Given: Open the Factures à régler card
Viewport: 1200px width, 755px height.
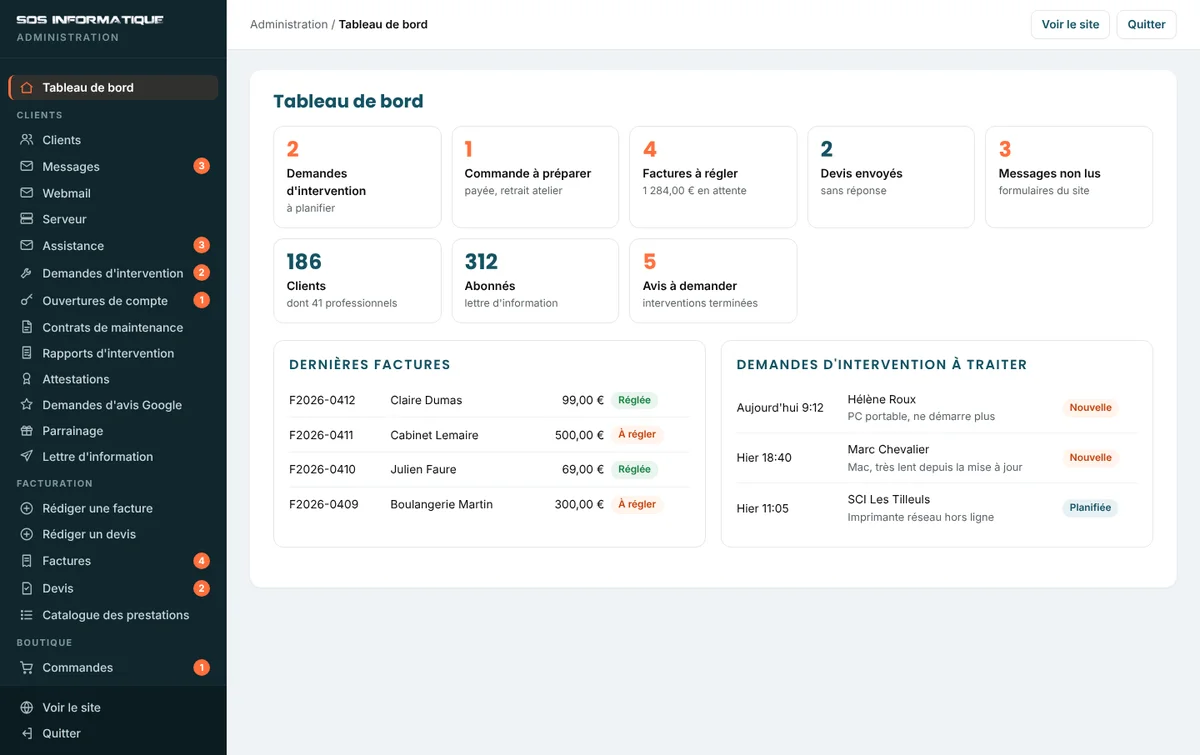Looking at the screenshot, I should tap(713, 177).
